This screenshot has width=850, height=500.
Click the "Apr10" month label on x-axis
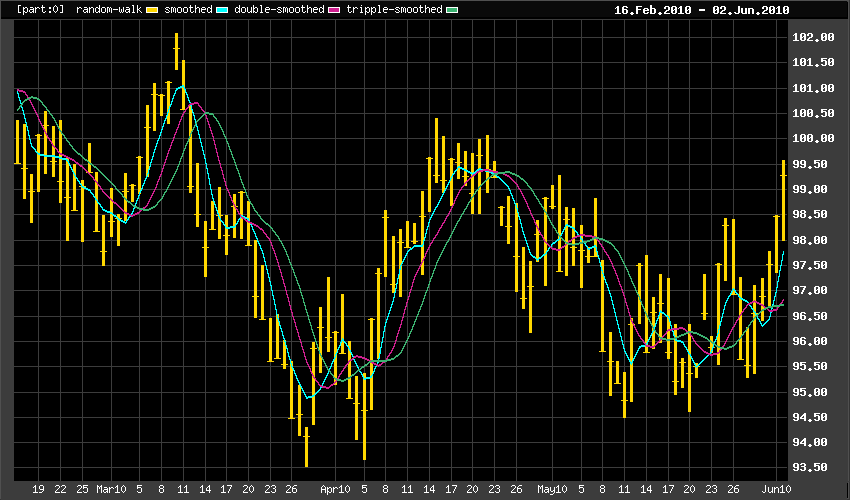(x=335, y=489)
